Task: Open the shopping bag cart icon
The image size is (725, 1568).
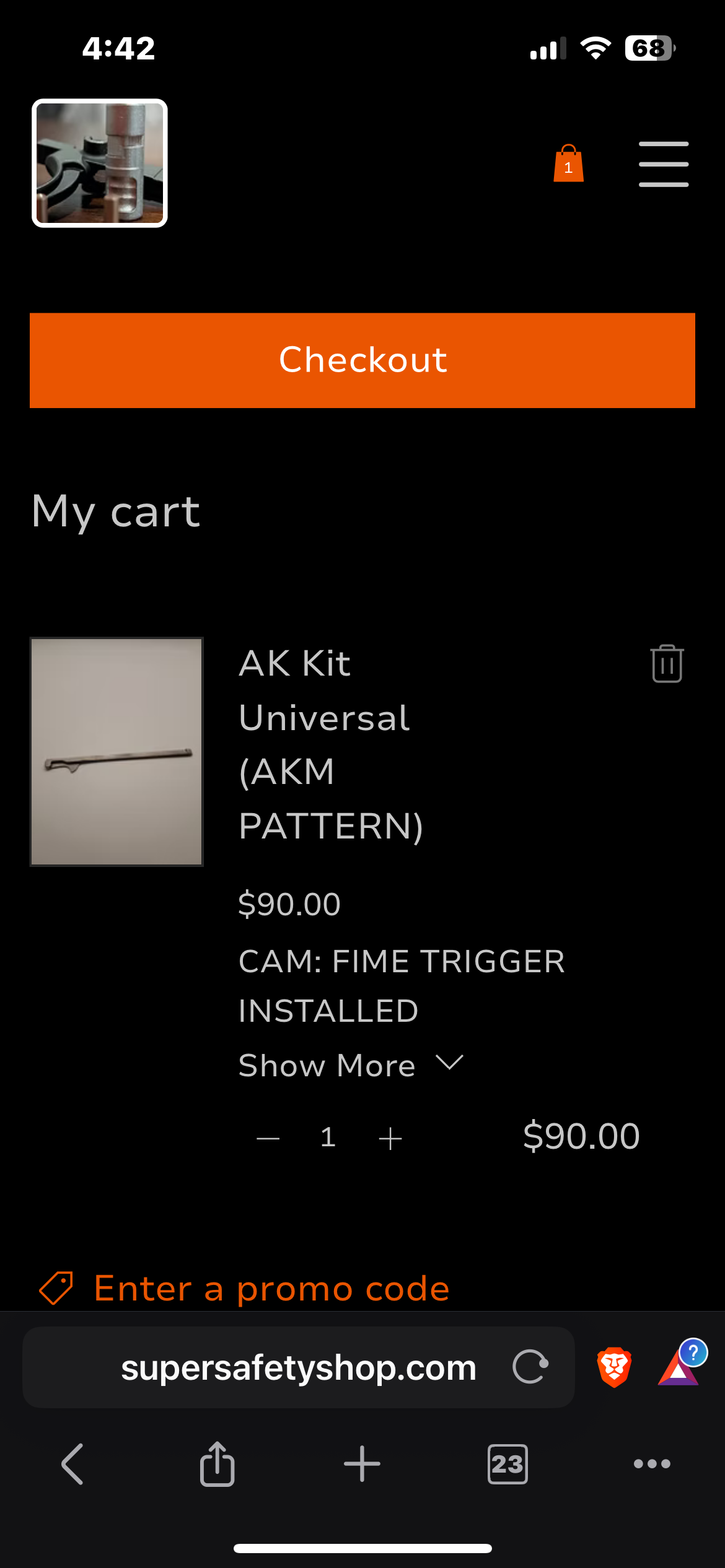Action: [x=568, y=164]
